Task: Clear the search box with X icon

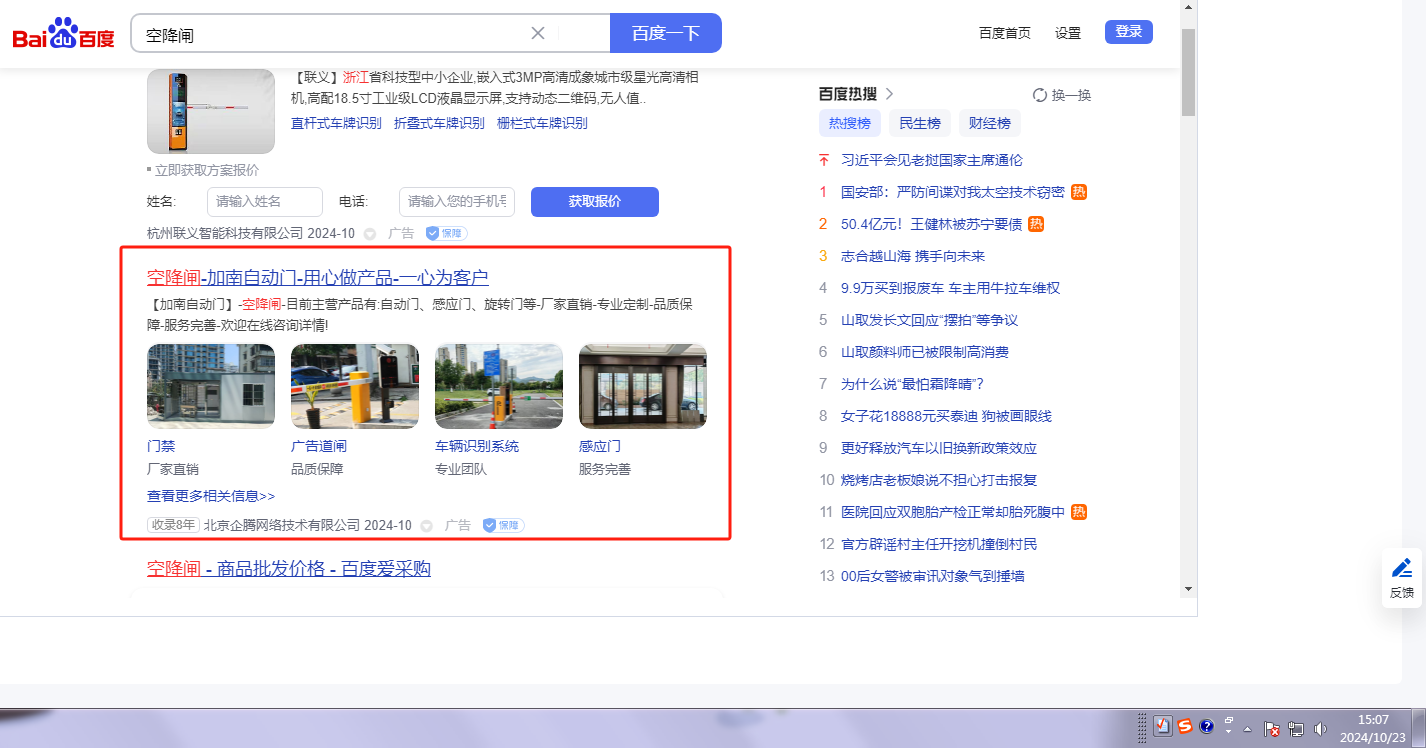Action: [x=538, y=33]
